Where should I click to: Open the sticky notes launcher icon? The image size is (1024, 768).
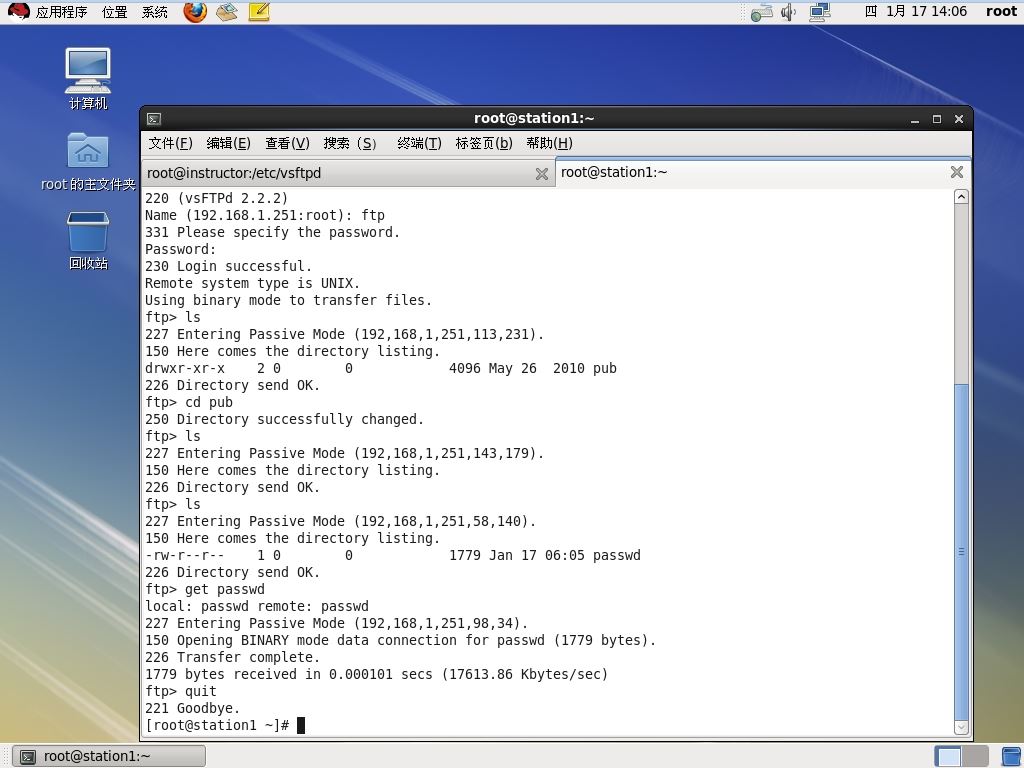point(259,12)
